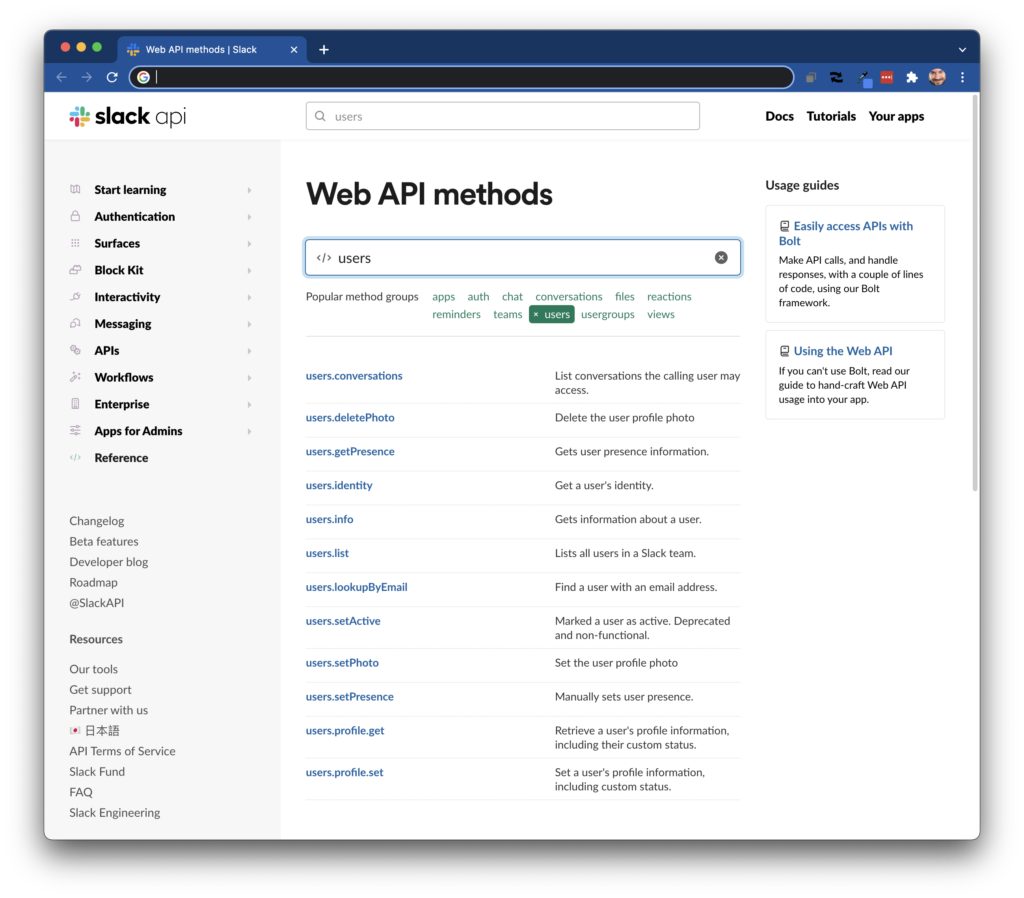Open the Docs menu item

point(779,116)
